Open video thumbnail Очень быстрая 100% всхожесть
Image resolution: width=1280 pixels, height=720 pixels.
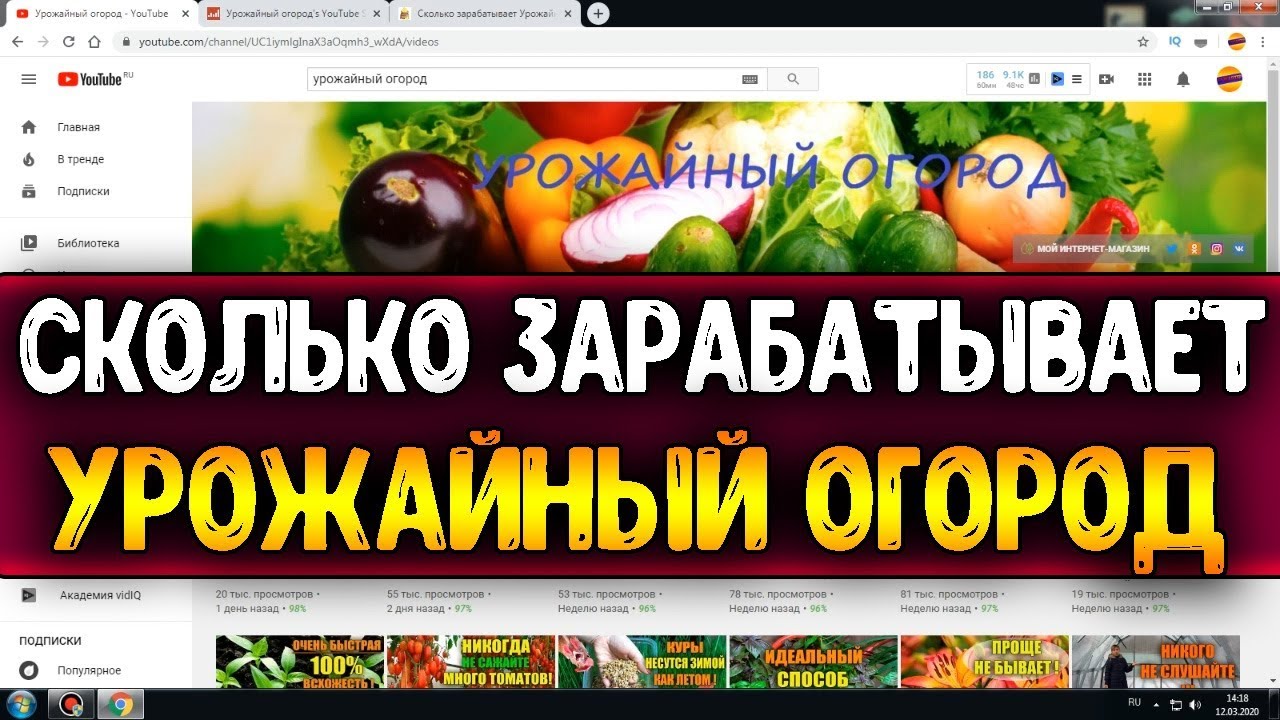pos(299,662)
